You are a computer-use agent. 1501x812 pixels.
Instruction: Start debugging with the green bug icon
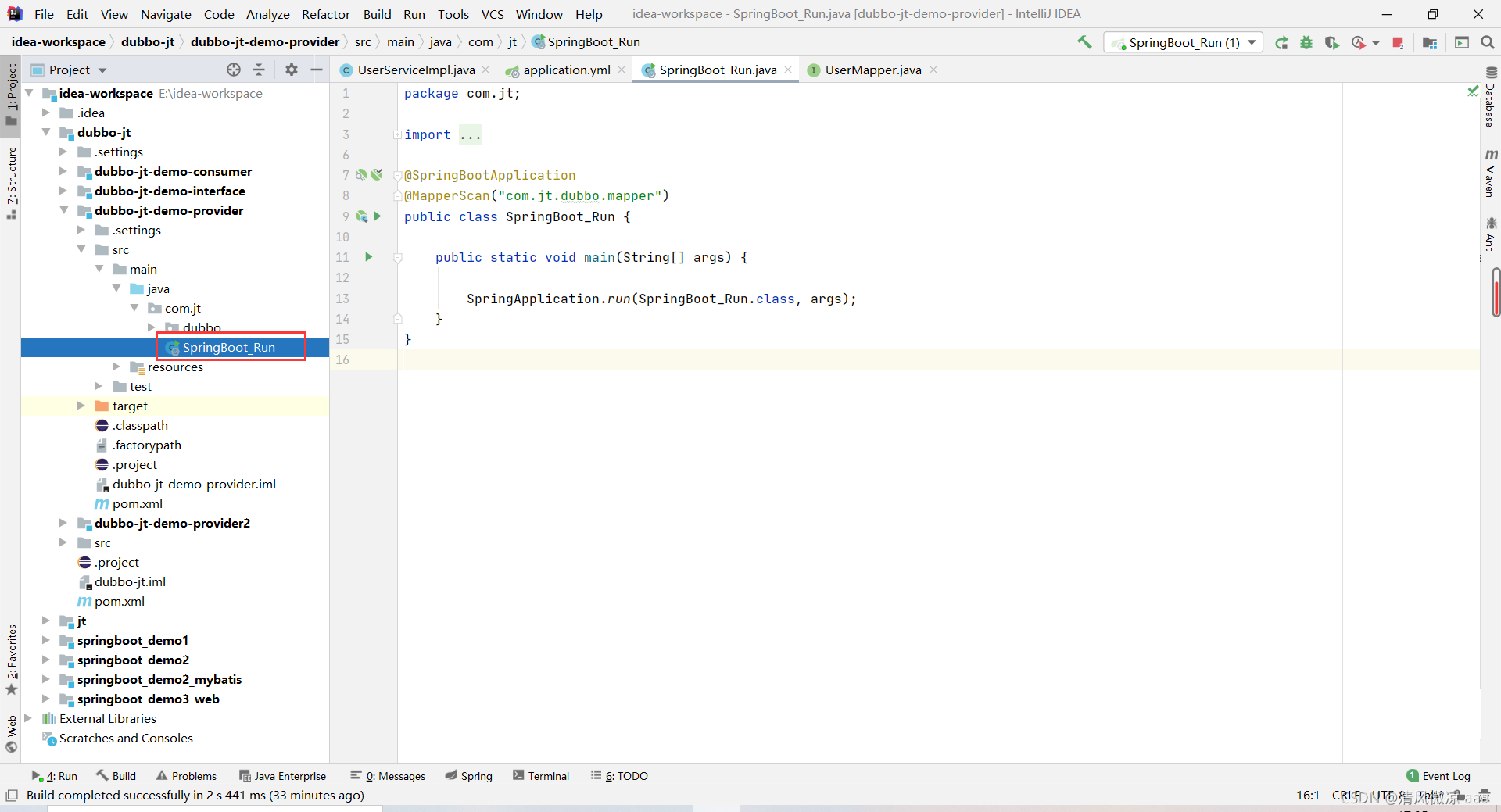1306,42
